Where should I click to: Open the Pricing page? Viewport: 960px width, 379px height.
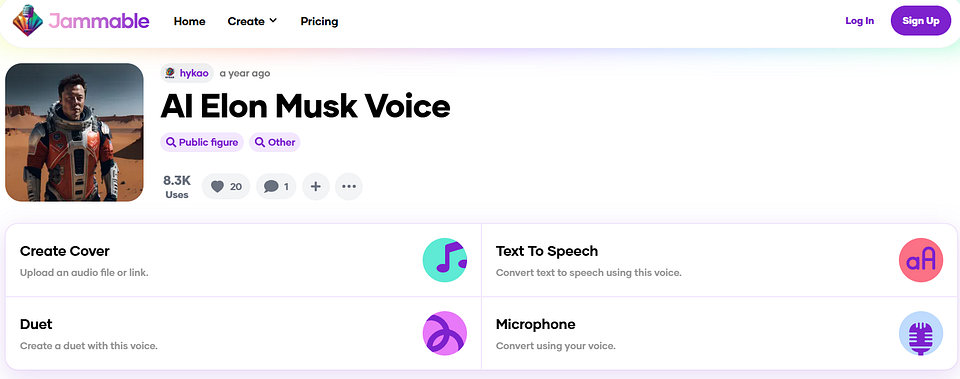pyautogui.click(x=319, y=21)
